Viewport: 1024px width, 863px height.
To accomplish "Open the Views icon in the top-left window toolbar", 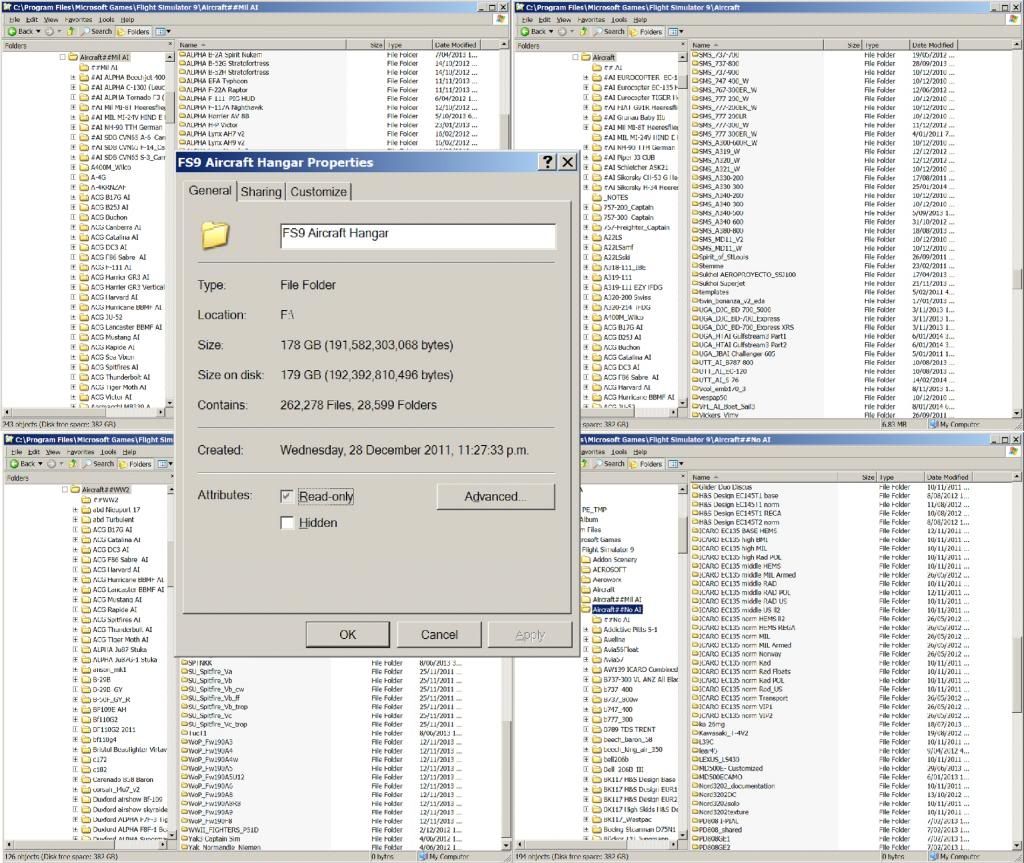I will 162,31.
